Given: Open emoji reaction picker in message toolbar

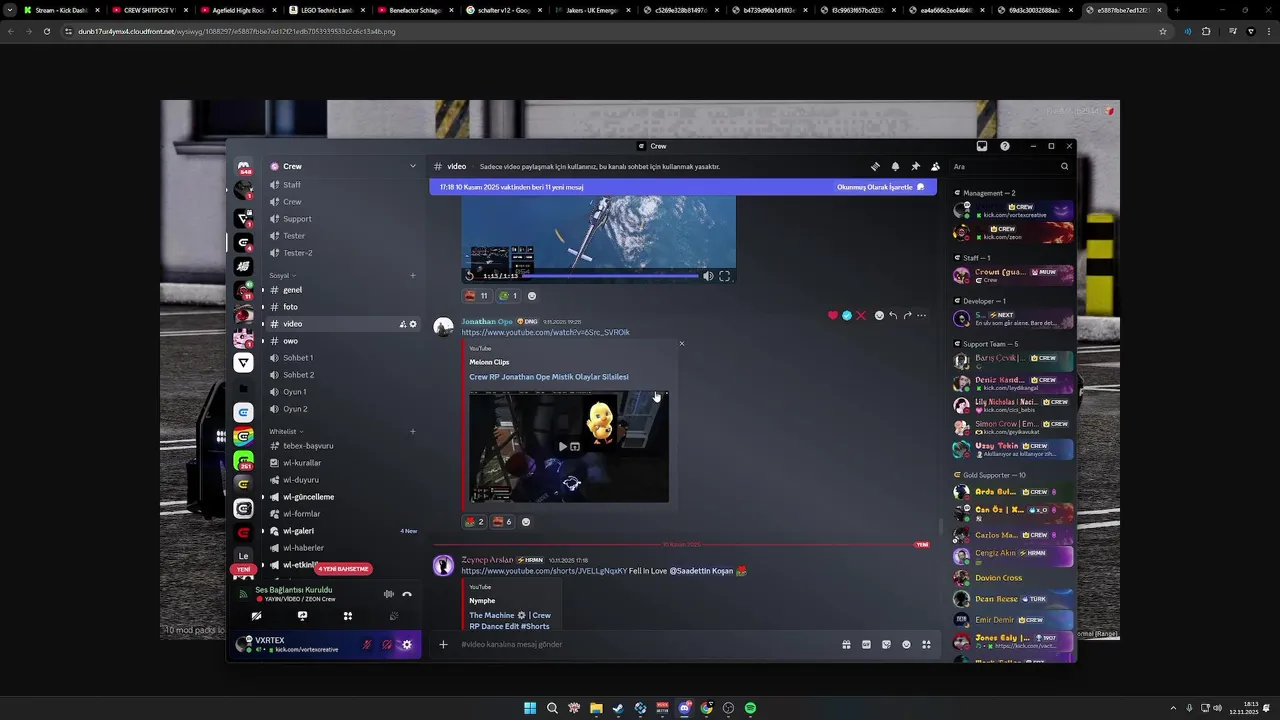Looking at the screenshot, I should [879, 315].
